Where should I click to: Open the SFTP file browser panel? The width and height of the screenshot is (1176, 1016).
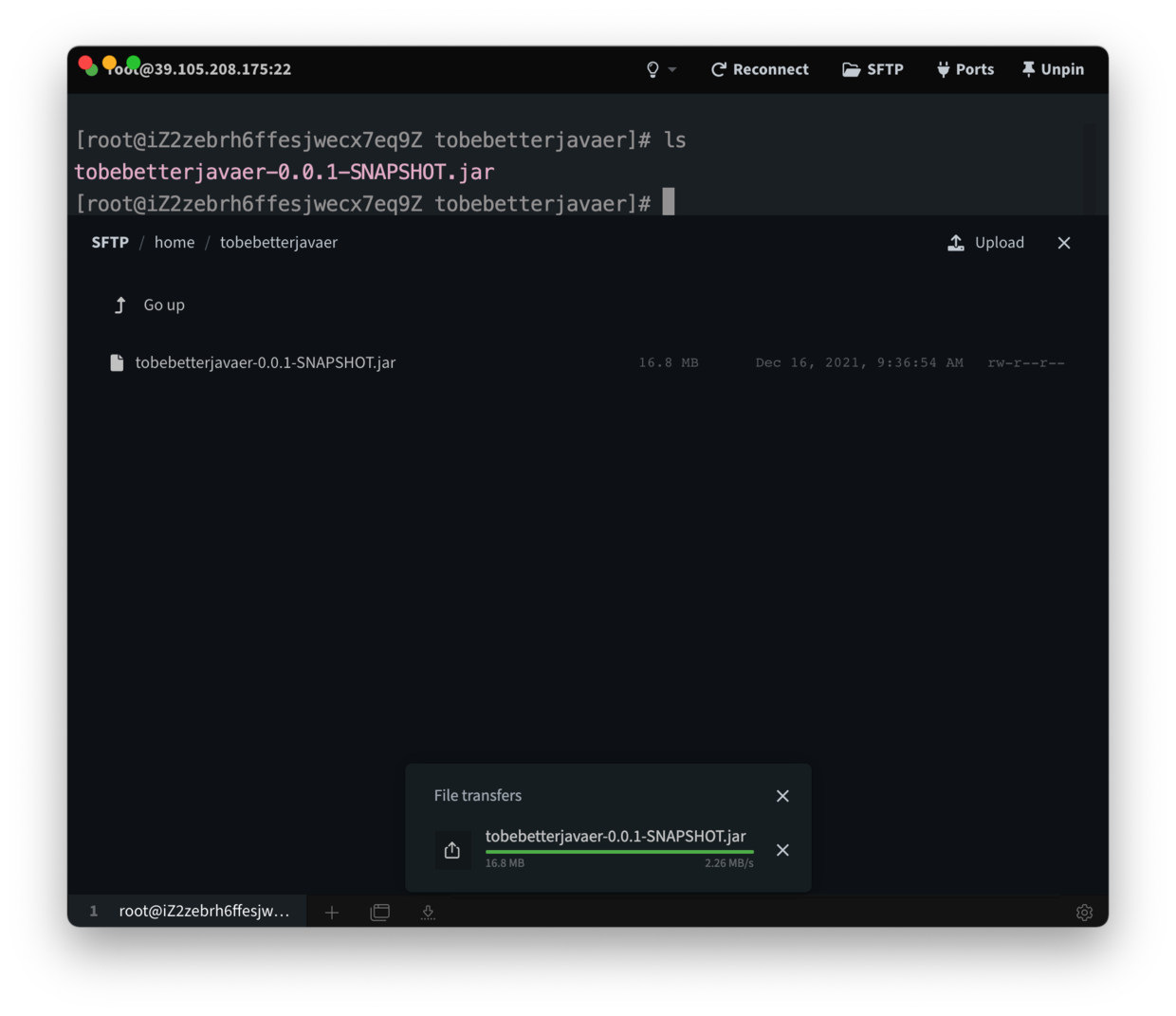tap(872, 68)
